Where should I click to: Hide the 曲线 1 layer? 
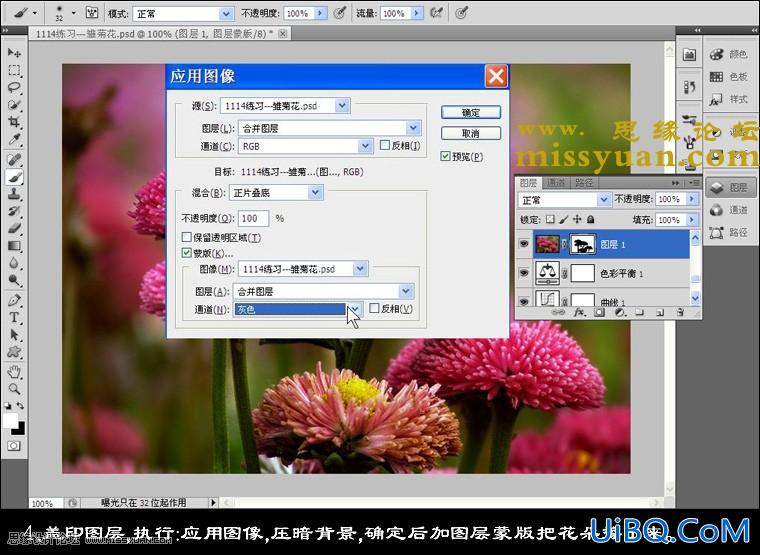(524, 301)
